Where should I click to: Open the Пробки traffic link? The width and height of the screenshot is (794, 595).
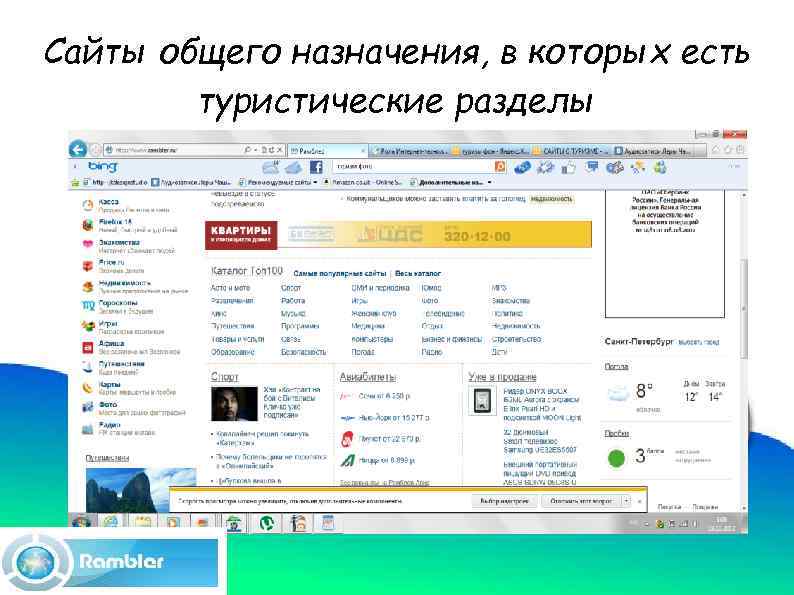click(x=616, y=433)
